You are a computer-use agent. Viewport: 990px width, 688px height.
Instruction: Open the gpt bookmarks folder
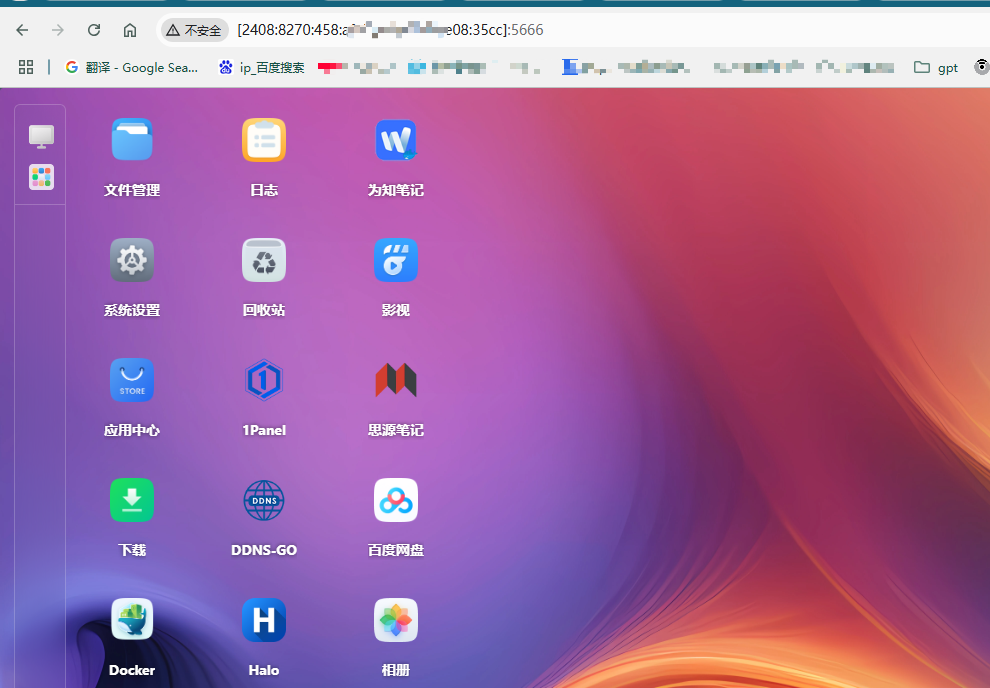(x=936, y=68)
